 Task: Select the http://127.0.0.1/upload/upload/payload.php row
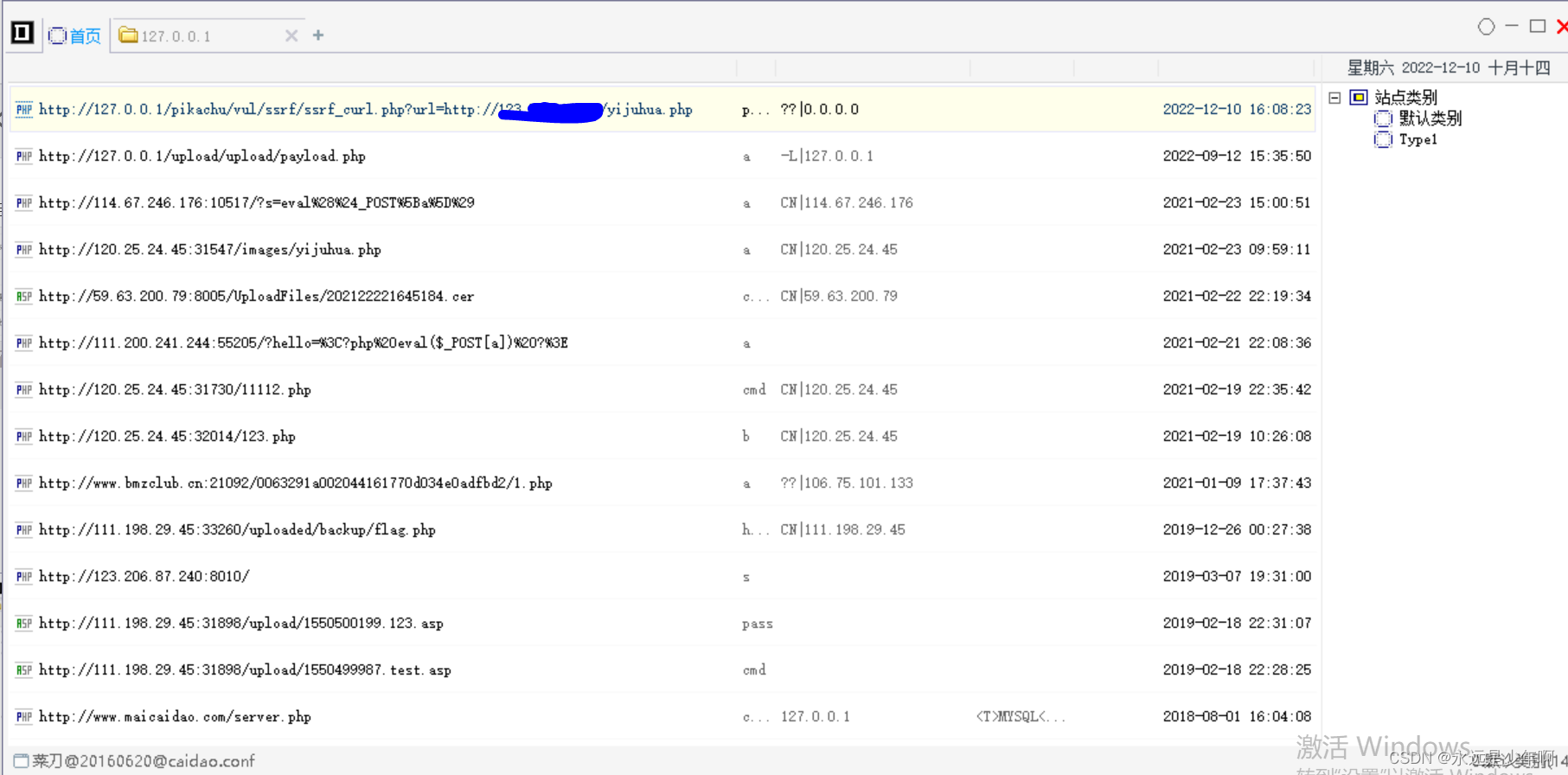point(662,156)
